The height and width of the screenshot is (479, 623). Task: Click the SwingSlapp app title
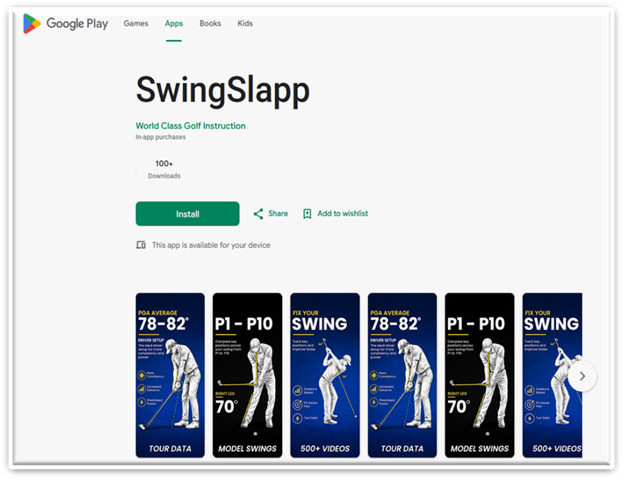(x=222, y=91)
